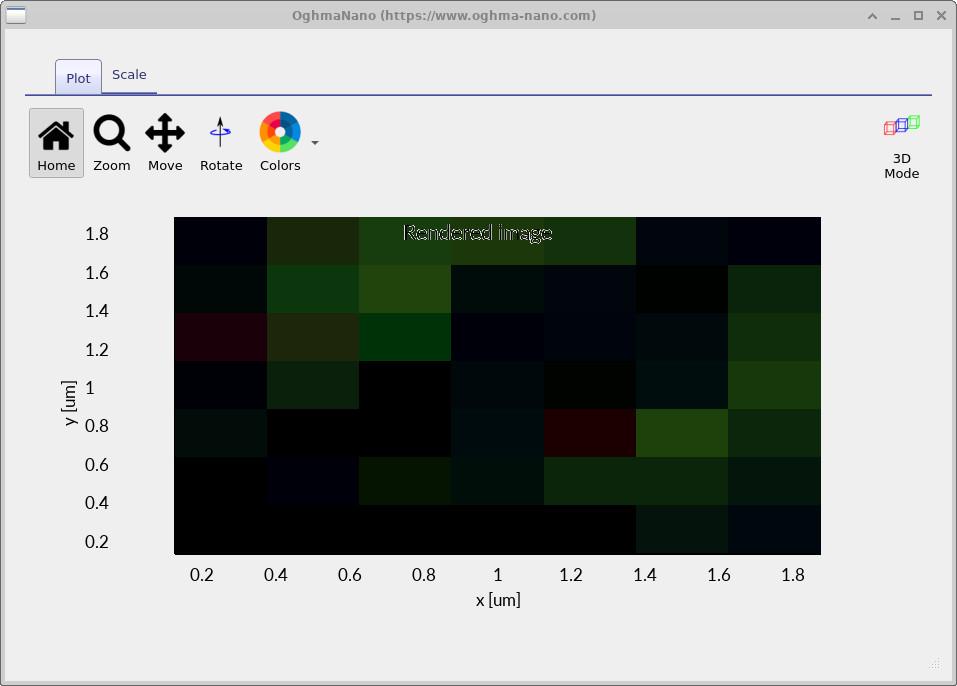Activate the Zoom tool
The image size is (957, 686).
[111, 141]
